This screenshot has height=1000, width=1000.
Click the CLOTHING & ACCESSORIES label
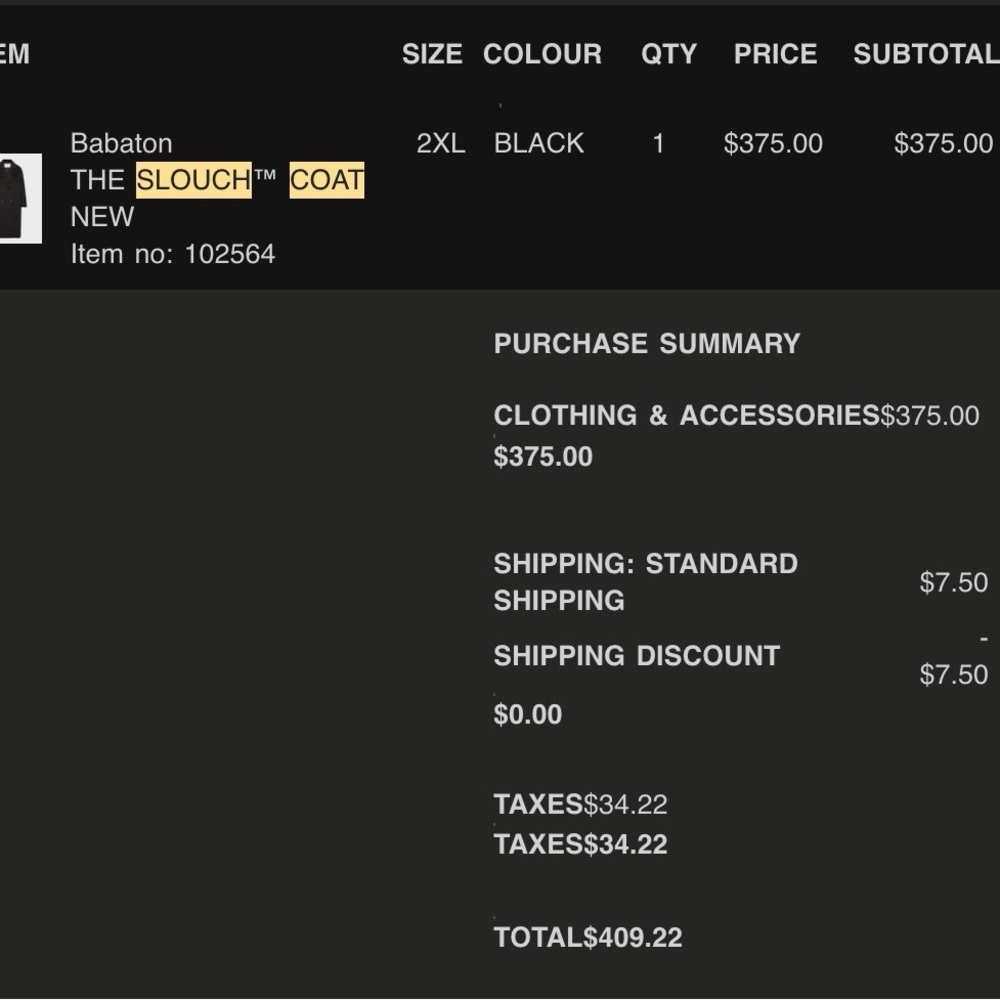[687, 415]
